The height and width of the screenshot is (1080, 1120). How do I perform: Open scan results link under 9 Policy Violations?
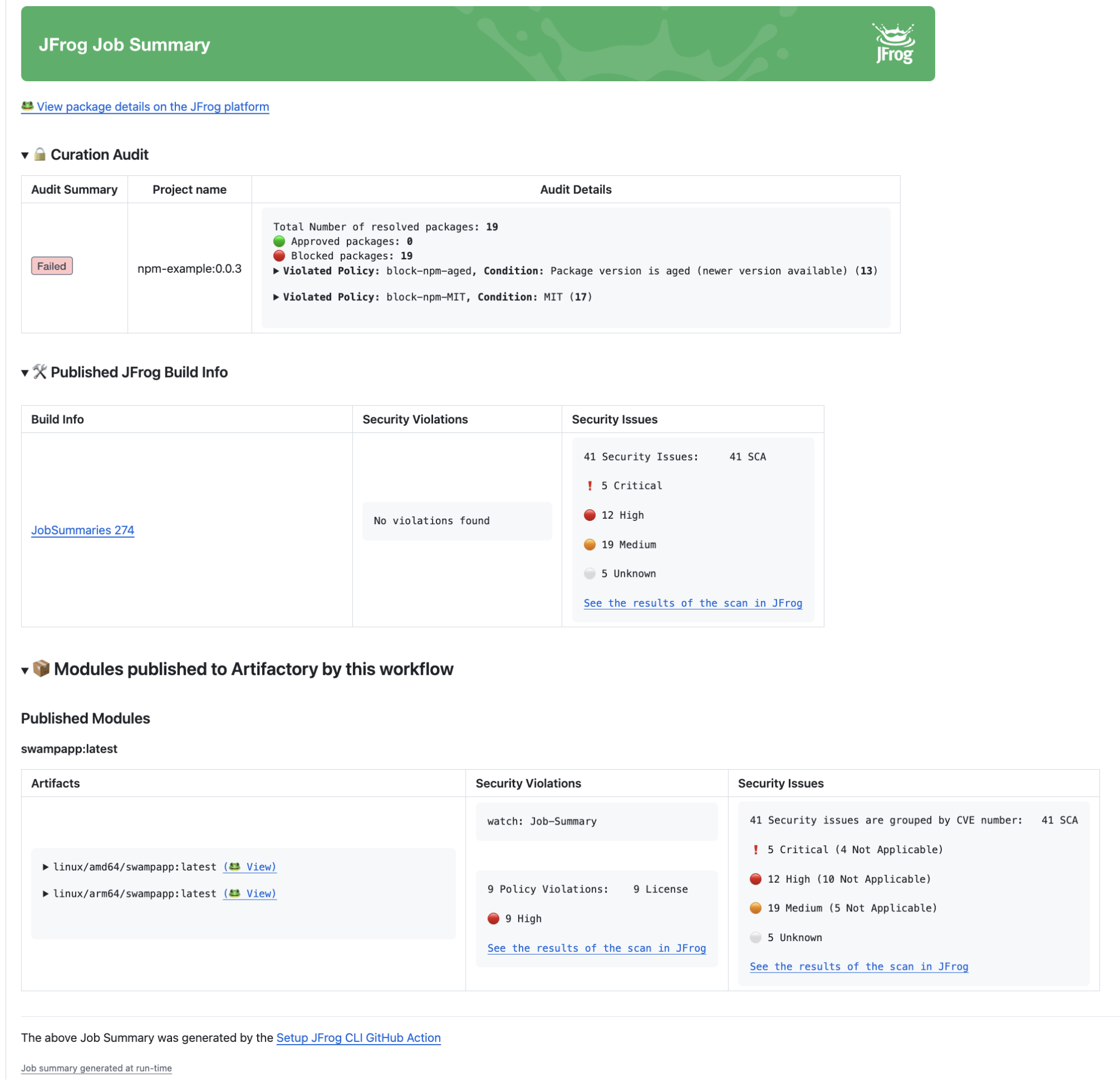tap(596, 948)
